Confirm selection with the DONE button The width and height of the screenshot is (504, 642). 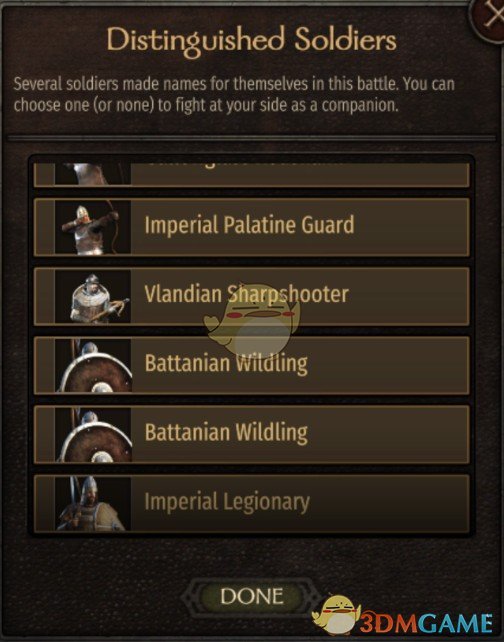pyautogui.click(x=252, y=597)
